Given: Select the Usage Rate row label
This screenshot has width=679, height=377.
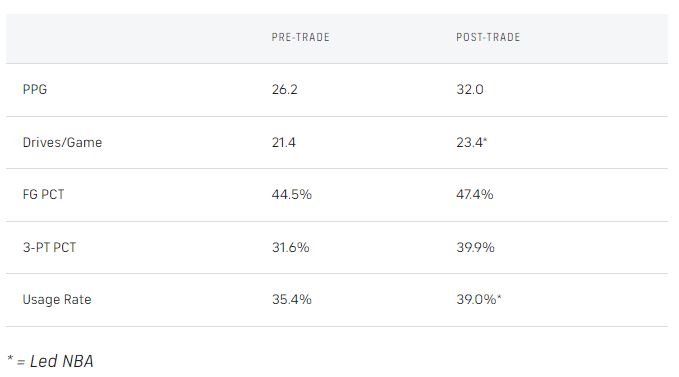Looking at the screenshot, I should [x=57, y=299].
